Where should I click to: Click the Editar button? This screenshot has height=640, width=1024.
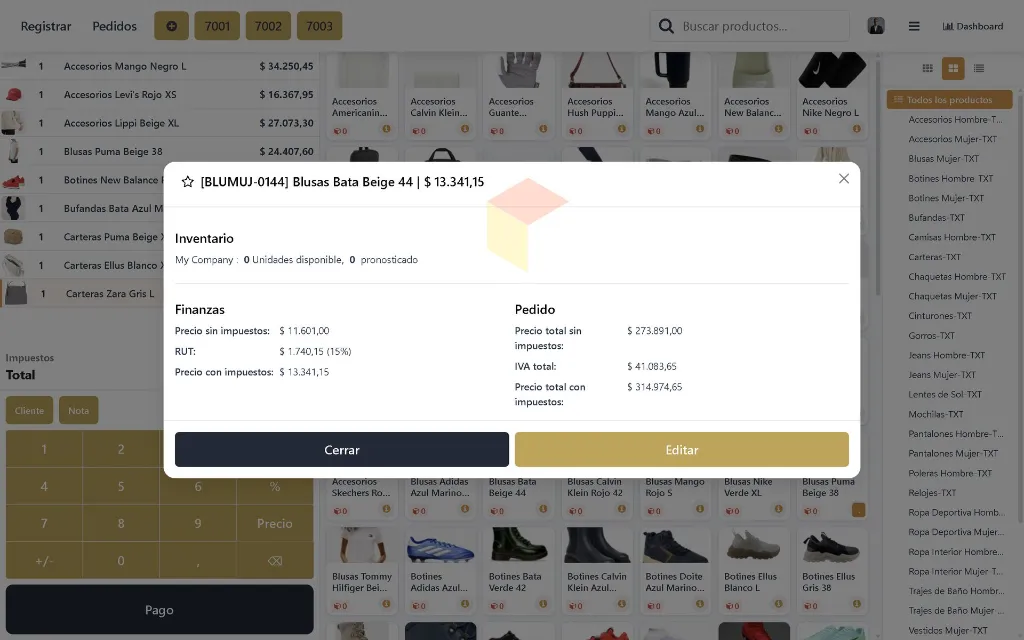(x=681, y=449)
